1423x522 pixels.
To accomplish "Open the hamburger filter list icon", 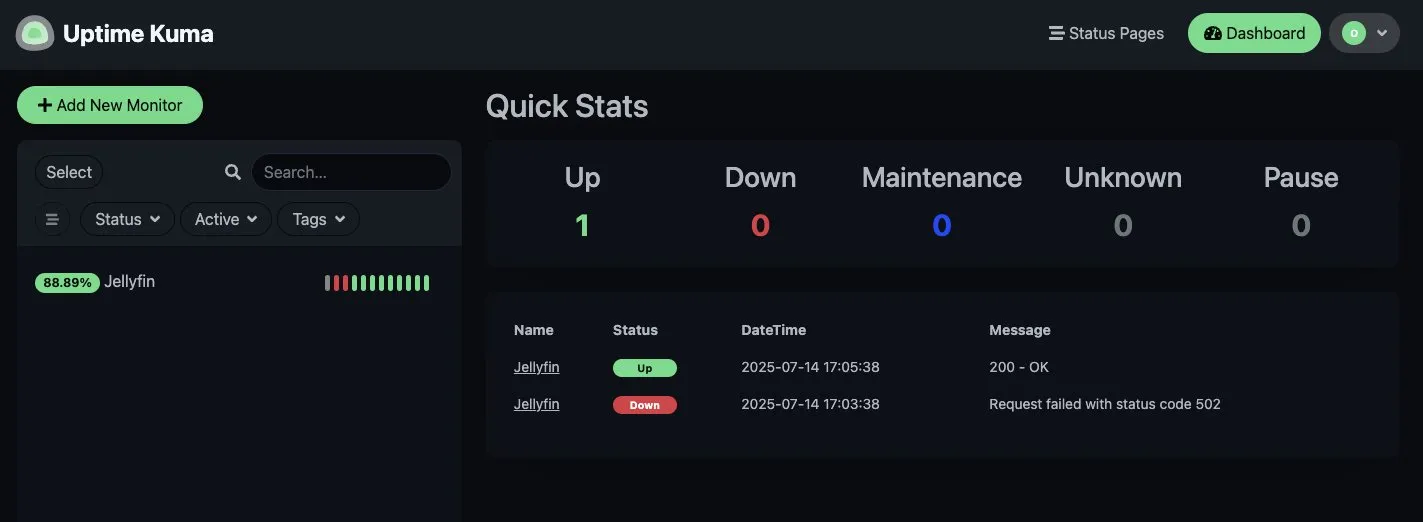I will pos(52,219).
